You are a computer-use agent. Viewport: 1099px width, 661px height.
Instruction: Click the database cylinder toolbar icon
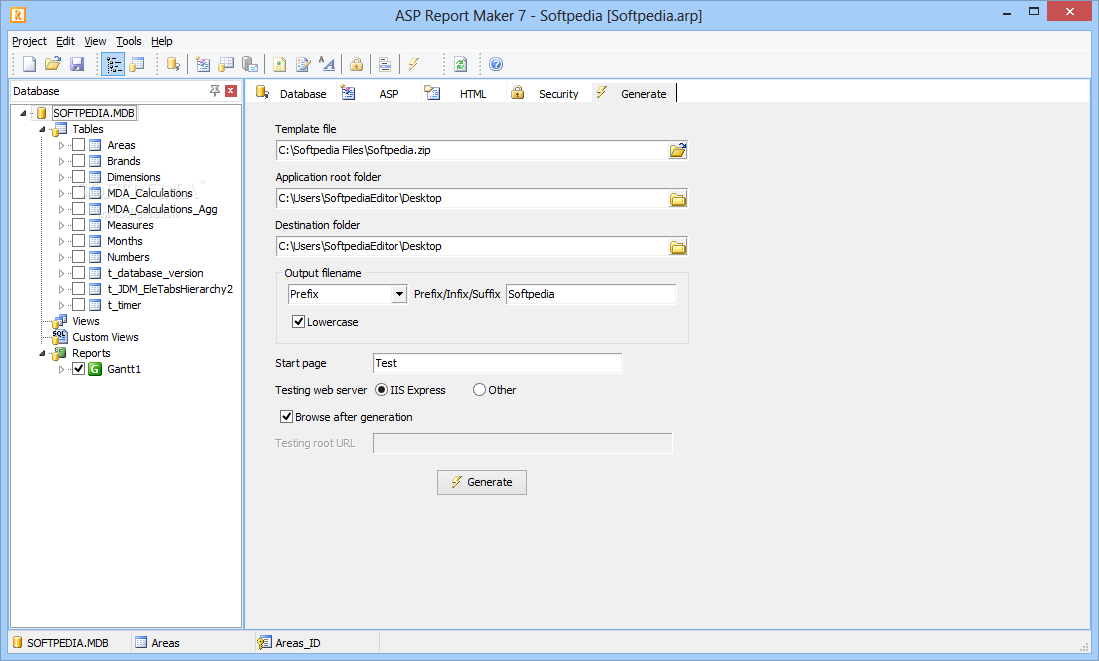(x=173, y=64)
